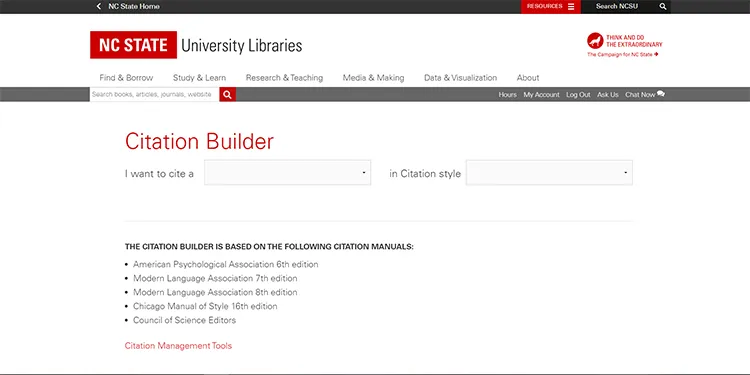Click 'Modern Language Association 8th edition' text
Image resolution: width=750 pixels, height=375 pixels.
[x=215, y=292]
